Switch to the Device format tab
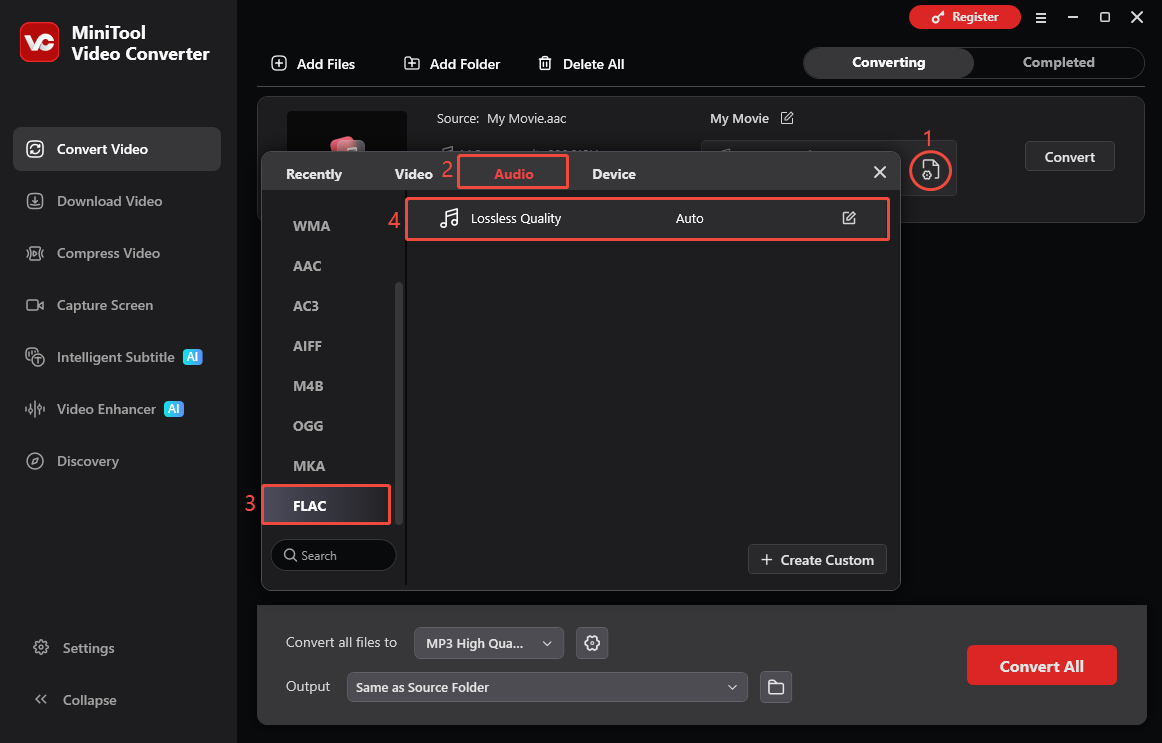 [x=614, y=174]
